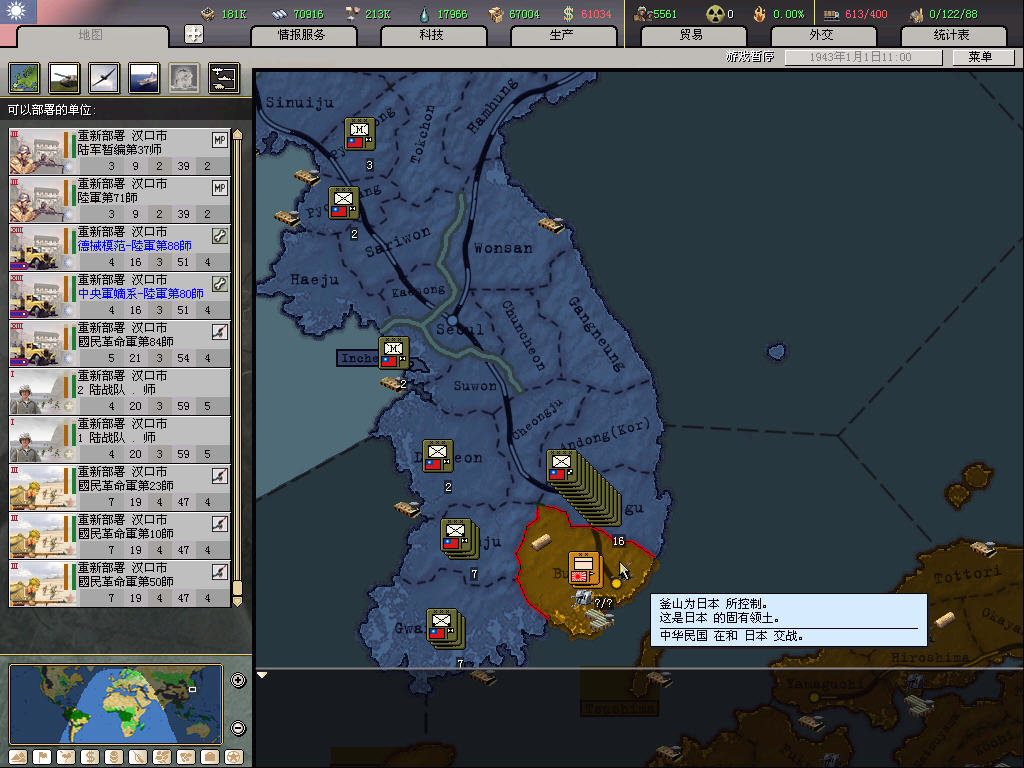This screenshot has height=768, width=1024.
Task: Open the 外交 diplomacy tab
Action: [x=821, y=35]
